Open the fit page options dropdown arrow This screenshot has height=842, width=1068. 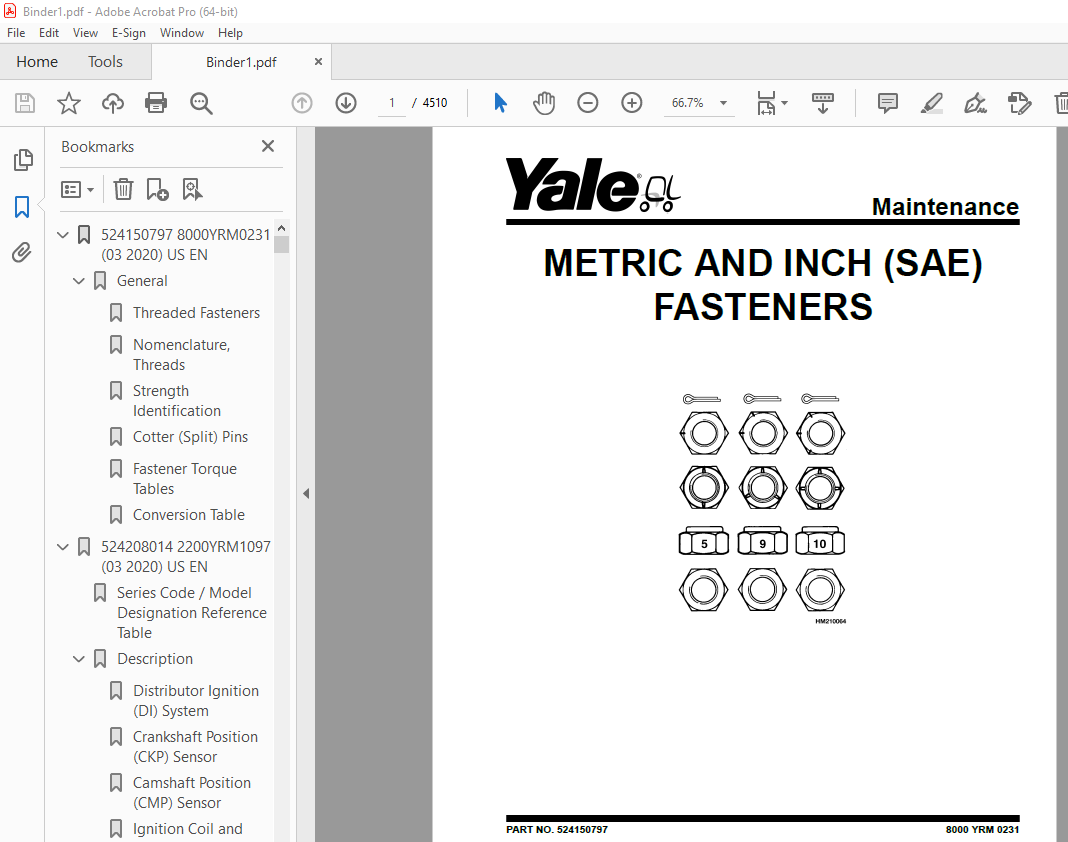pyautogui.click(x=785, y=103)
